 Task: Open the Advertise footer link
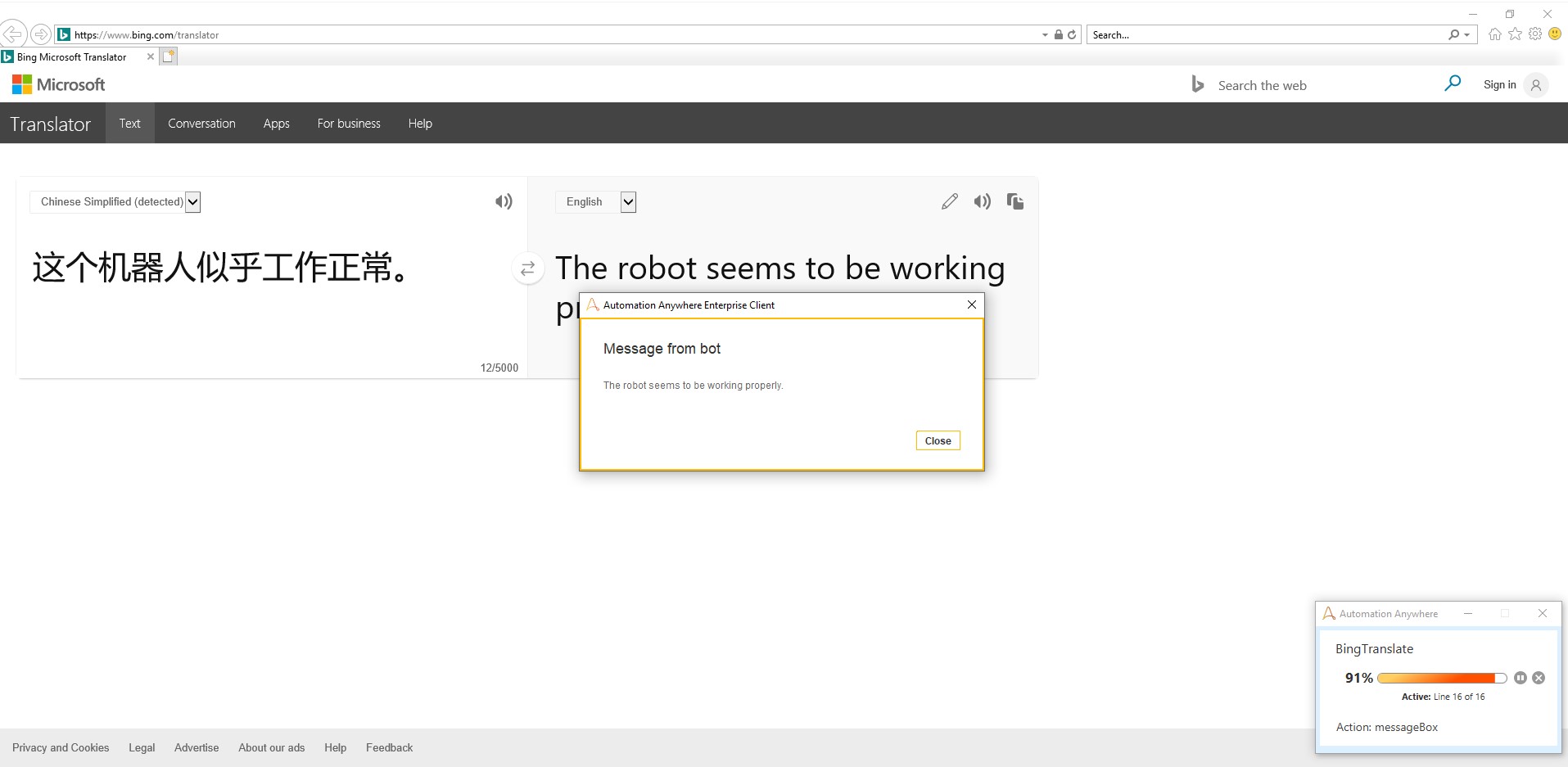197,747
